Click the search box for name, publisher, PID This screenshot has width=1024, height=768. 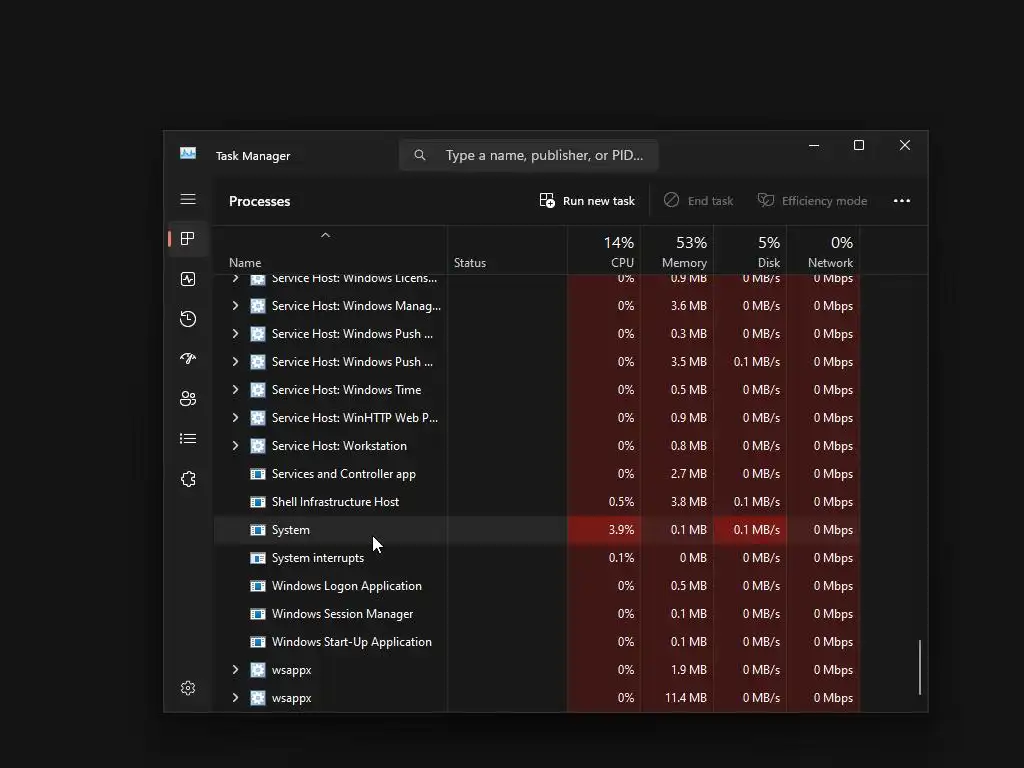[528, 155]
